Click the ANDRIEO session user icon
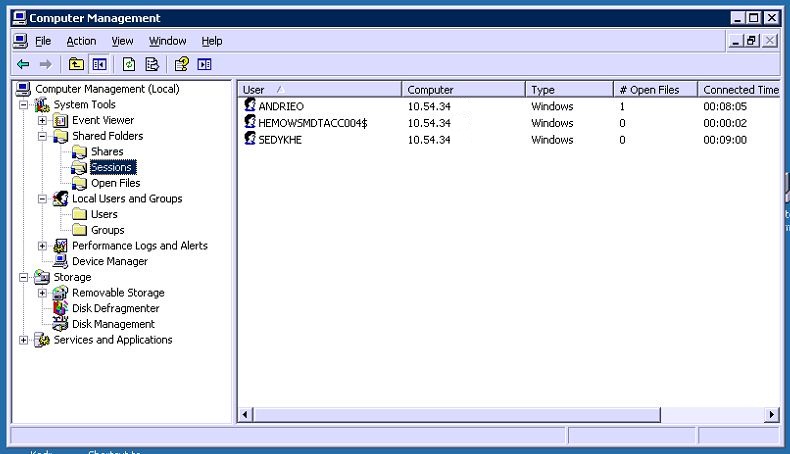The image size is (790, 454). click(x=250, y=105)
